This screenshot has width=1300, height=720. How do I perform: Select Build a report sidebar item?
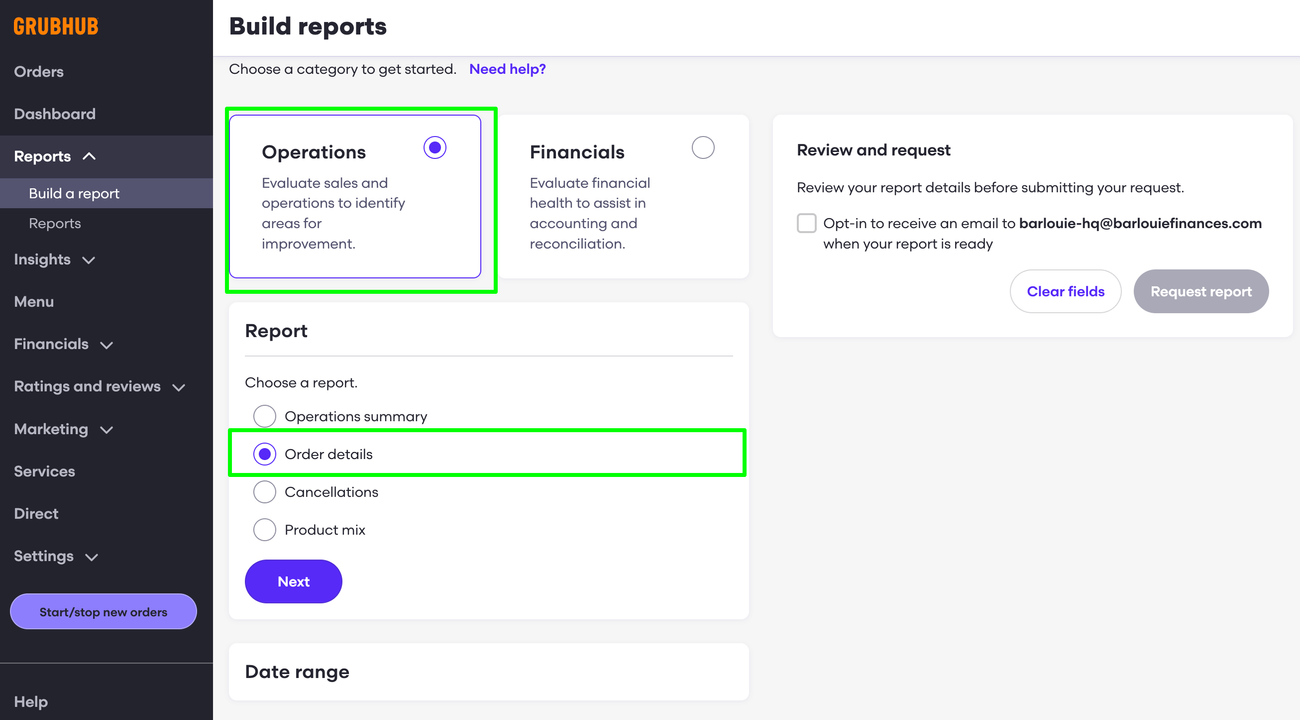point(106,193)
